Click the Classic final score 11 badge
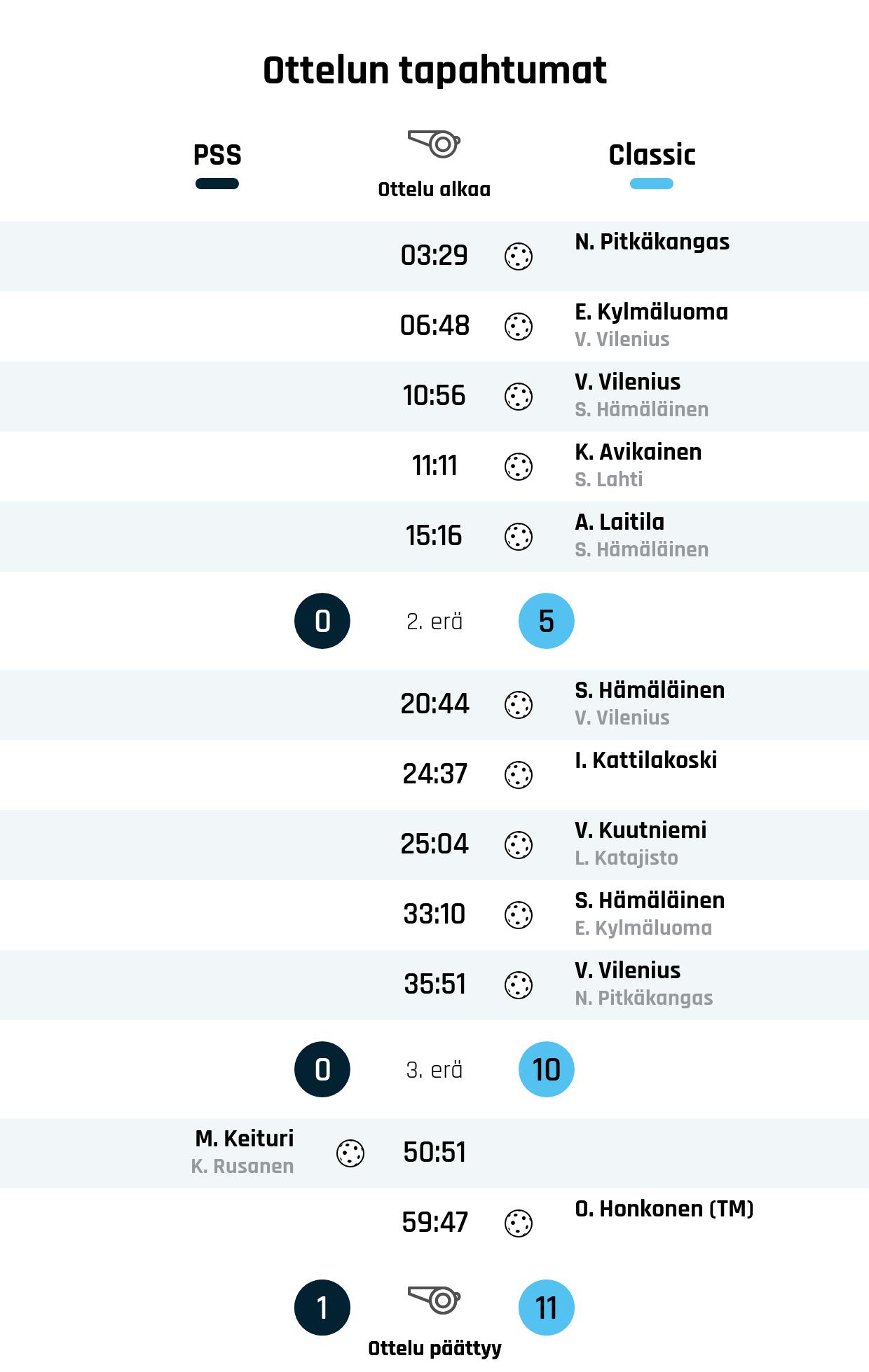Viewport: 869px width, 1372px height. (x=547, y=1308)
